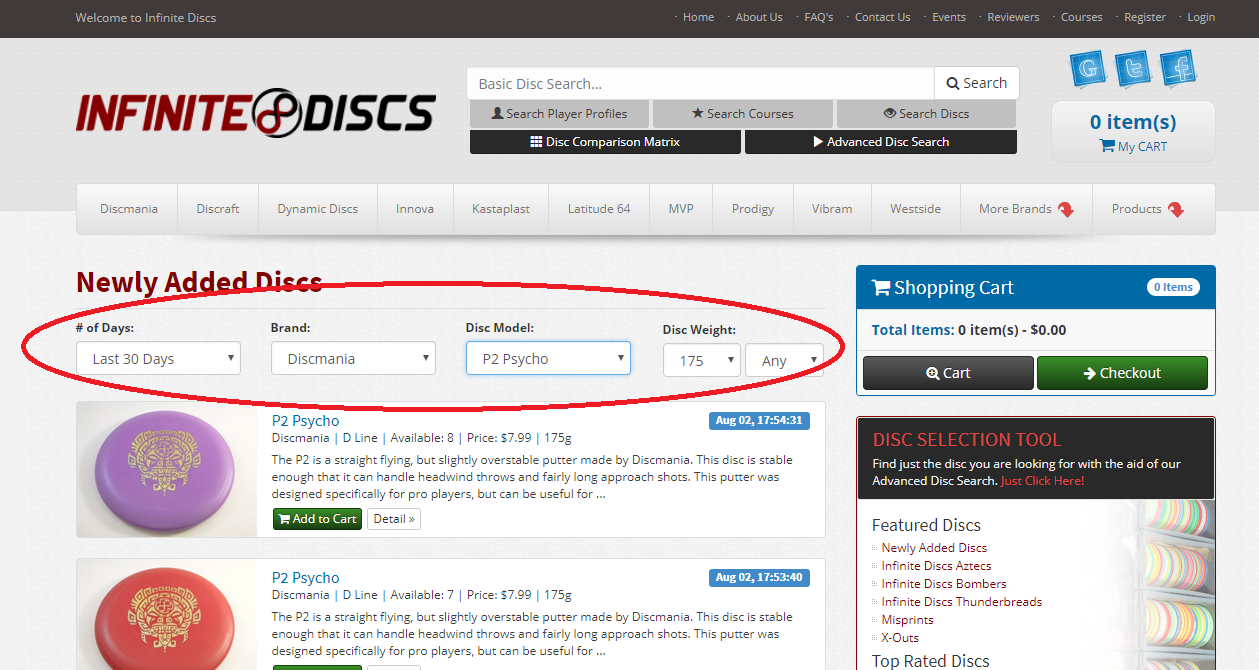Image resolution: width=1259 pixels, height=670 pixels.
Task: Open the 175 disc weight dropdown
Action: 701,360
